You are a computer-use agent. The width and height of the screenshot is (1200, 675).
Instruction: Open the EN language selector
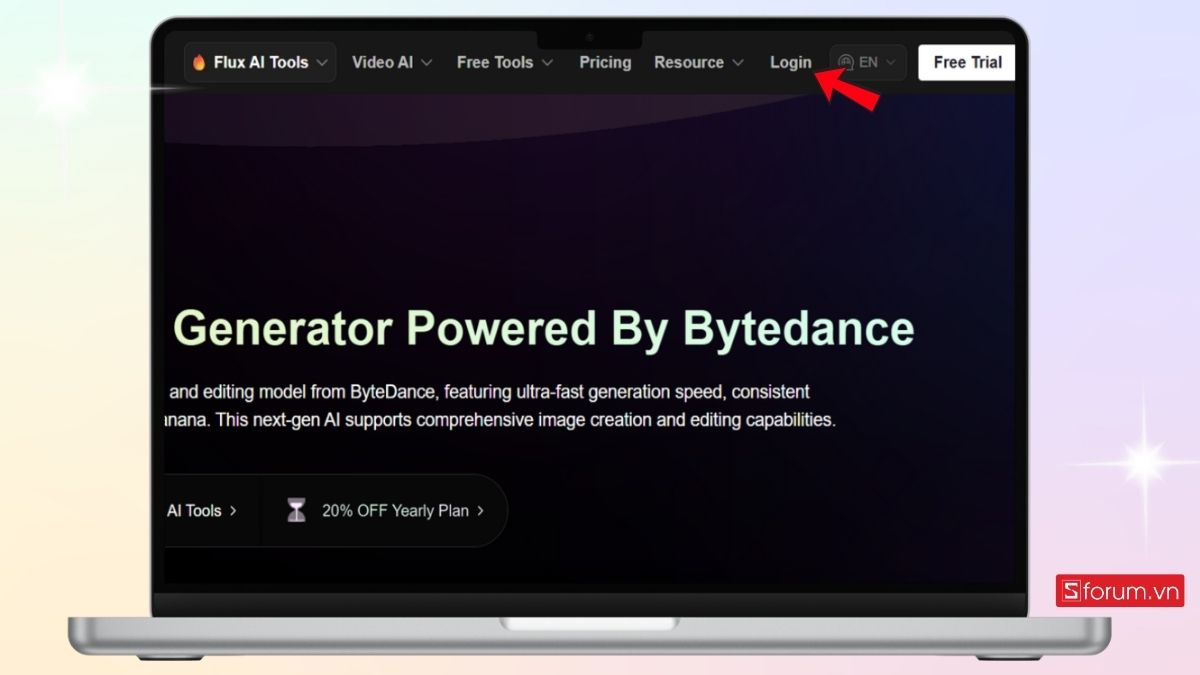coord(868,62)
